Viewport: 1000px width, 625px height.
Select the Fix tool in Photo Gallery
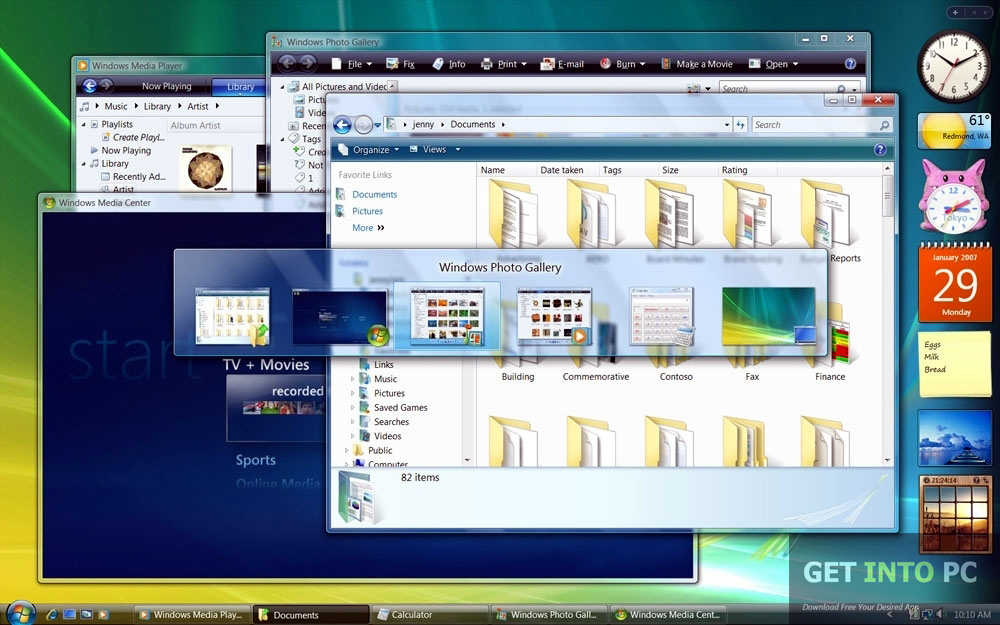(x=399, y=63)
